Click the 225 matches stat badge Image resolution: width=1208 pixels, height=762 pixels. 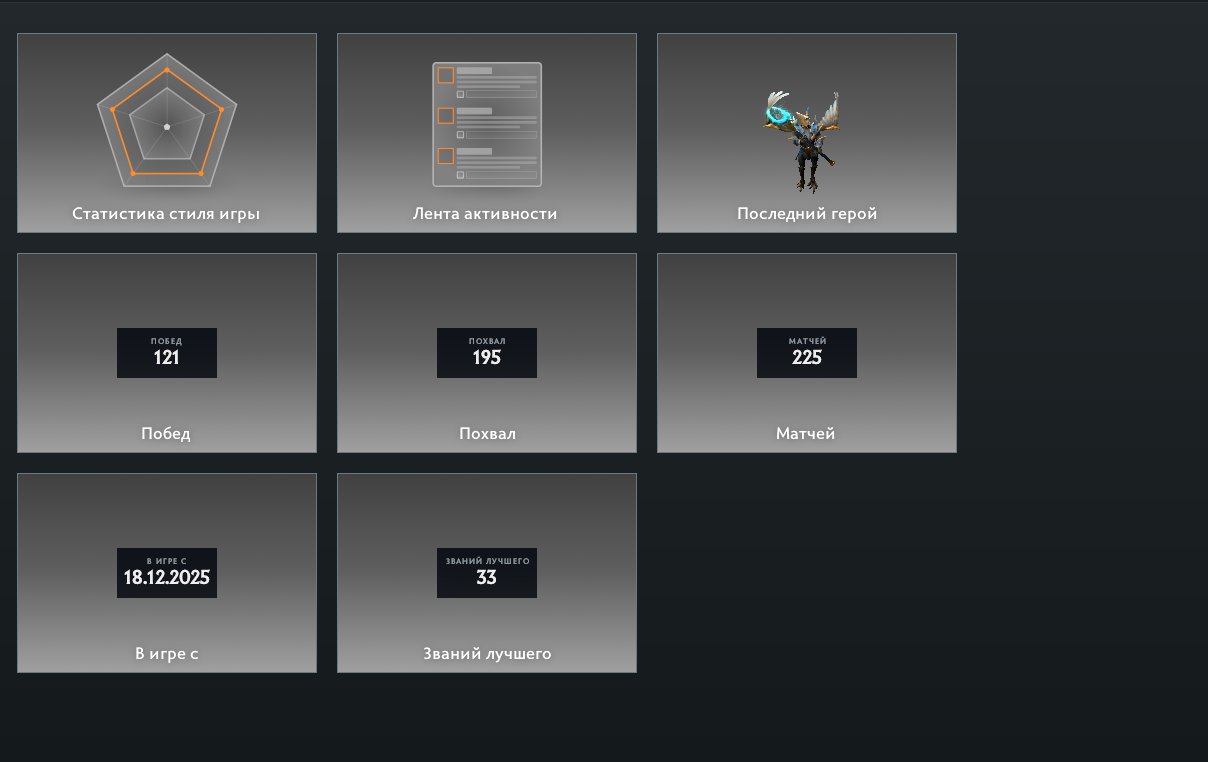click(807, 353)
